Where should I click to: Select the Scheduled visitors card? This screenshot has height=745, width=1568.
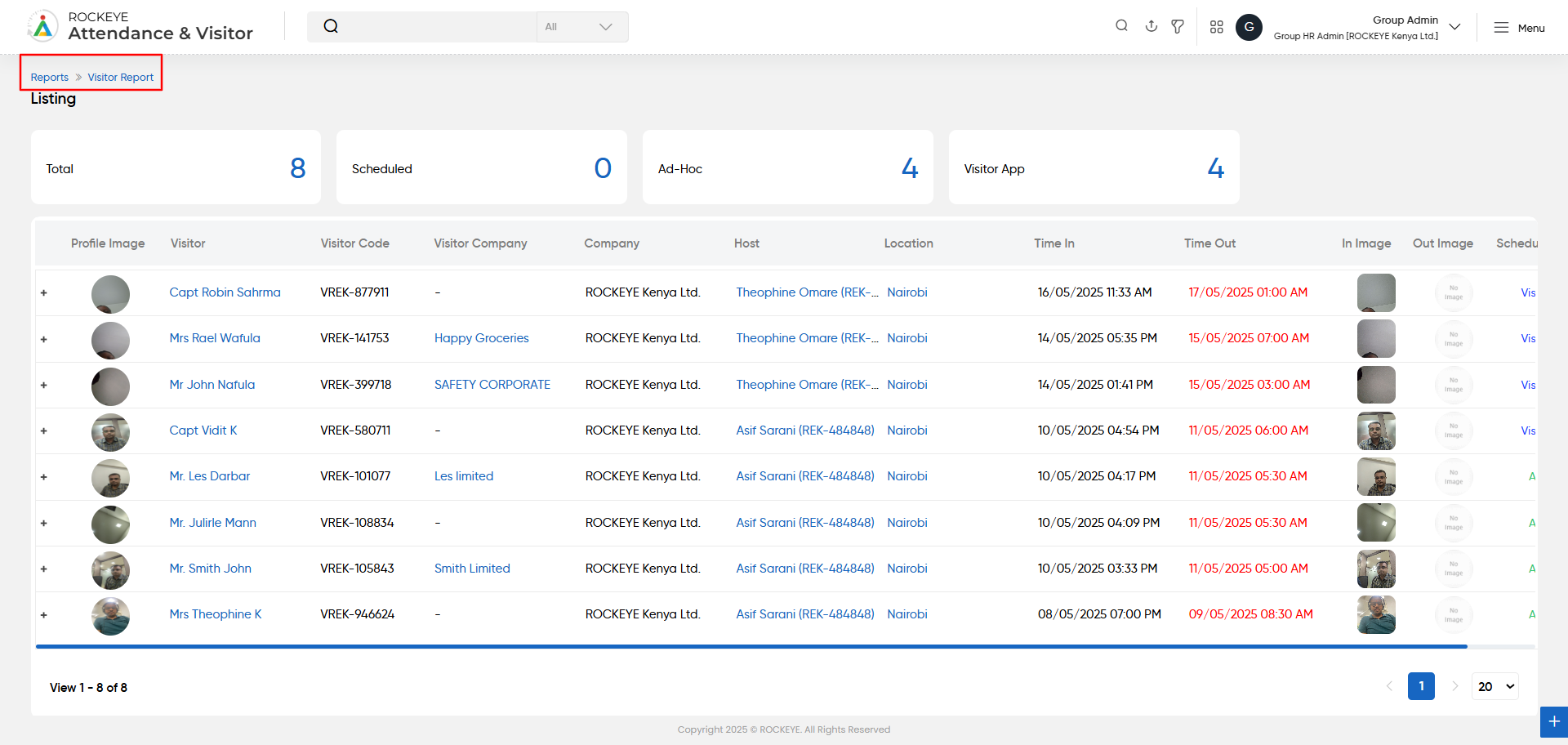coord(482,167)
